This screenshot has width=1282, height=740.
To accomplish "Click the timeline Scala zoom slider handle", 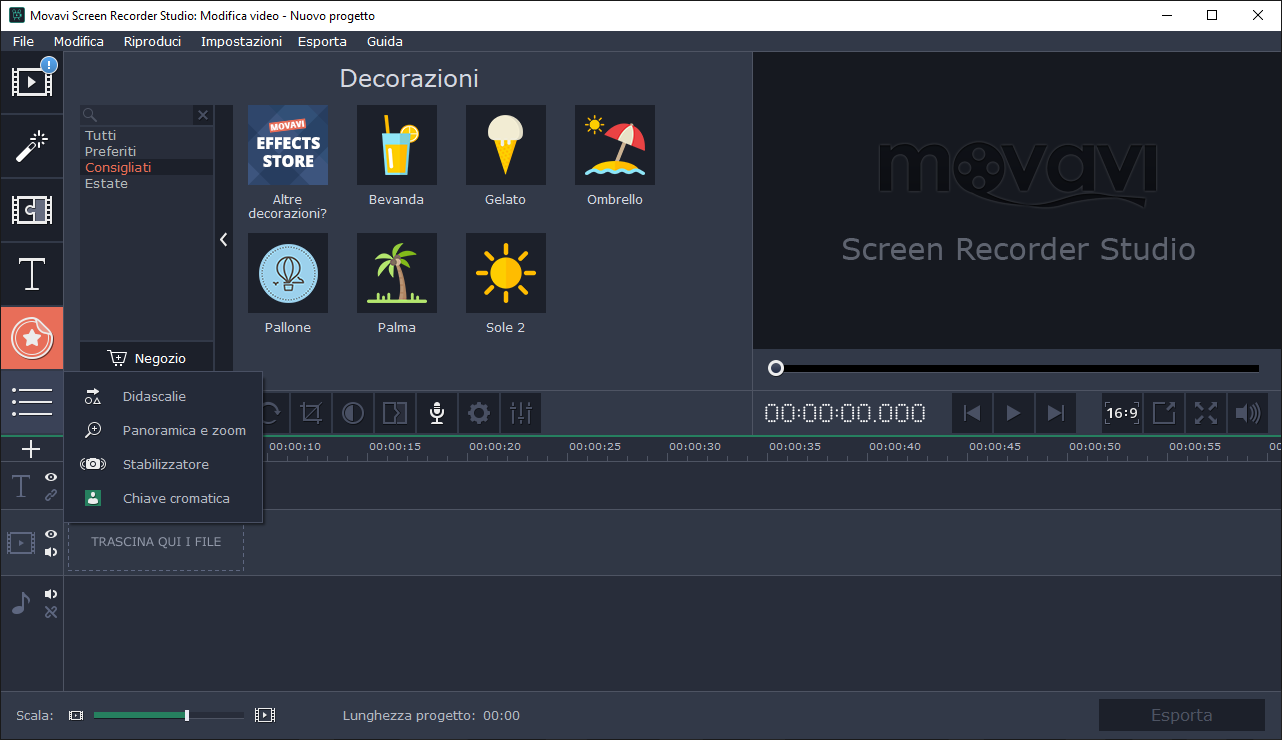I will pyautogui.click(x=187, y=715).
